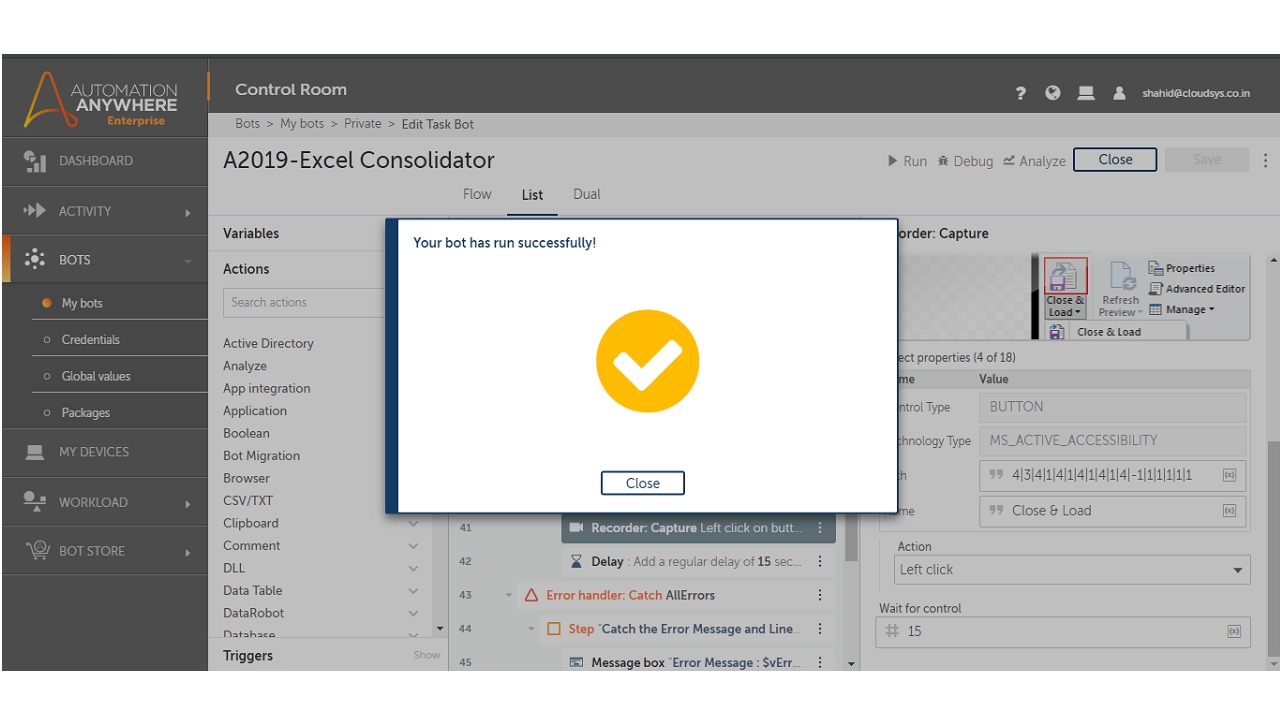Open Packages in the sidebar
1280x720 pixels.
point(86,413)
